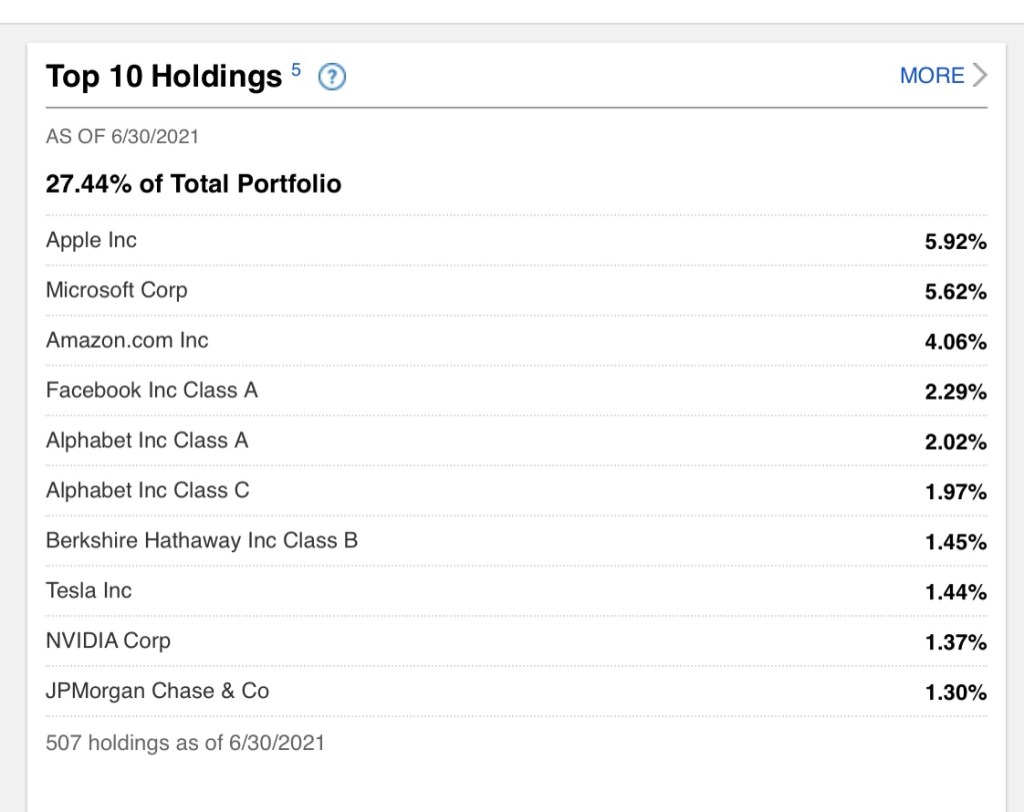This screenshot has height=812, width=1024.
Task: Select the Microsoft Corp holding
Action: [116, 290]
